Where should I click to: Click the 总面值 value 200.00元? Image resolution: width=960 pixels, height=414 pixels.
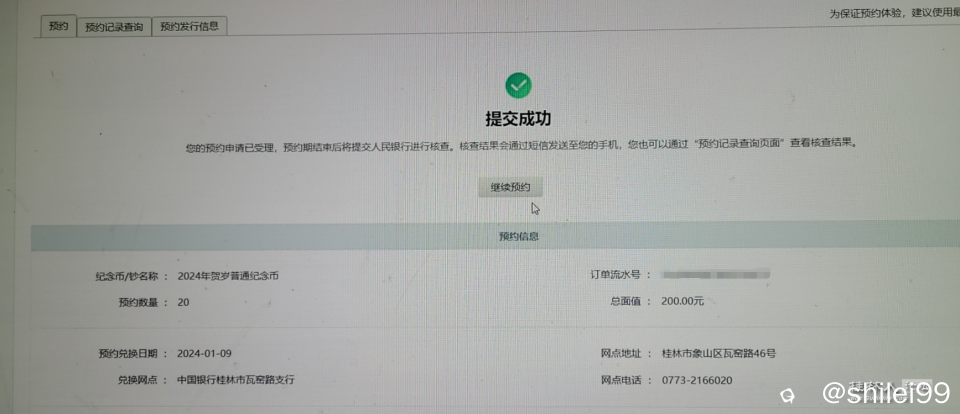[x=683, y=301]
